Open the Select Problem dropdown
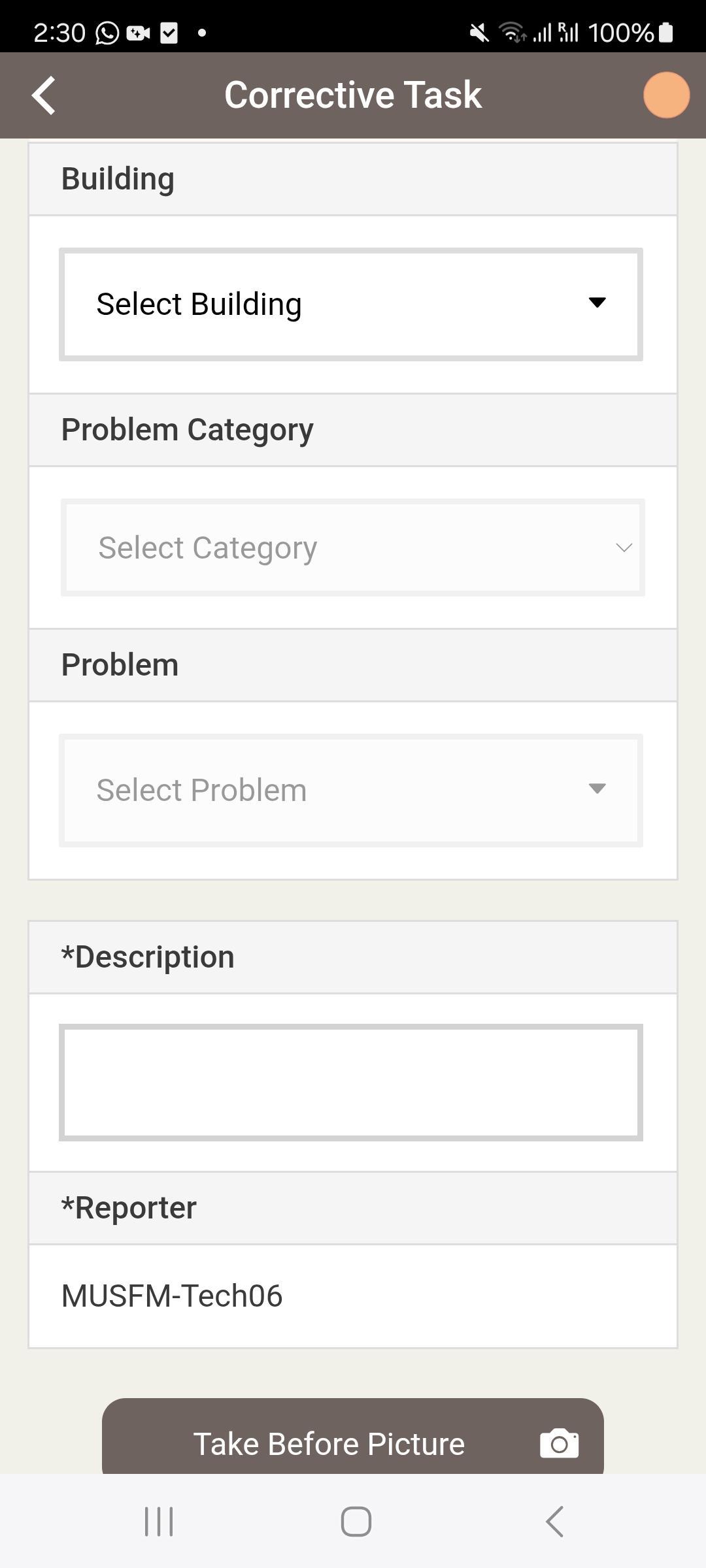Image resolution: width=706 pixels, height=1568 pixels. click(x=351, y=791)
